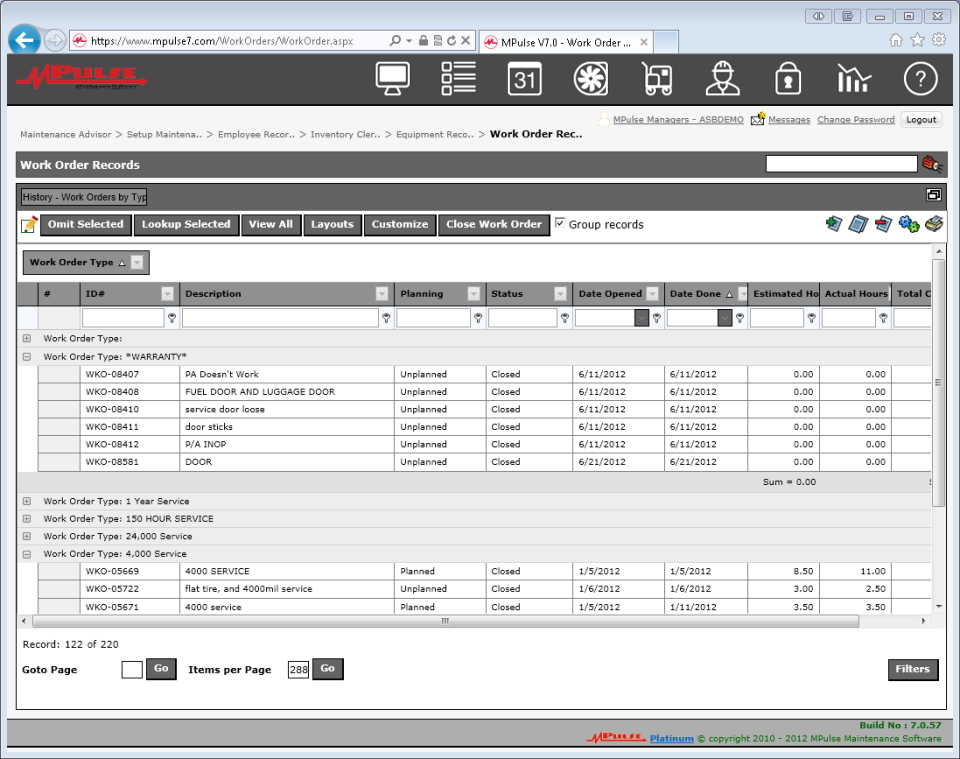
Task: Go to Setup Maintena.. breadcrumb
Action: pos(164,134)
